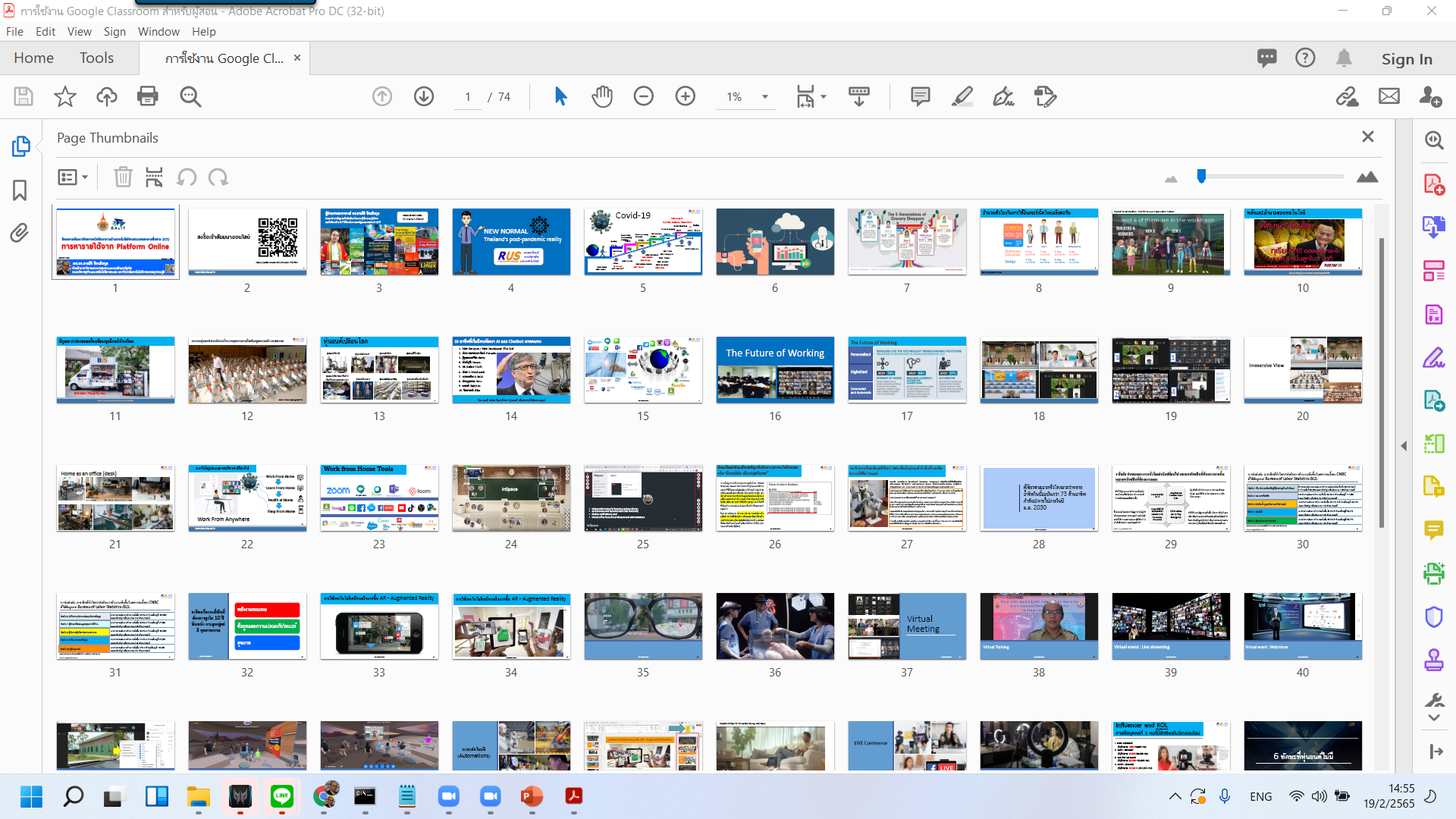
Task: Open the zoom percentage dropdown
Action: [x=765, y=97]
